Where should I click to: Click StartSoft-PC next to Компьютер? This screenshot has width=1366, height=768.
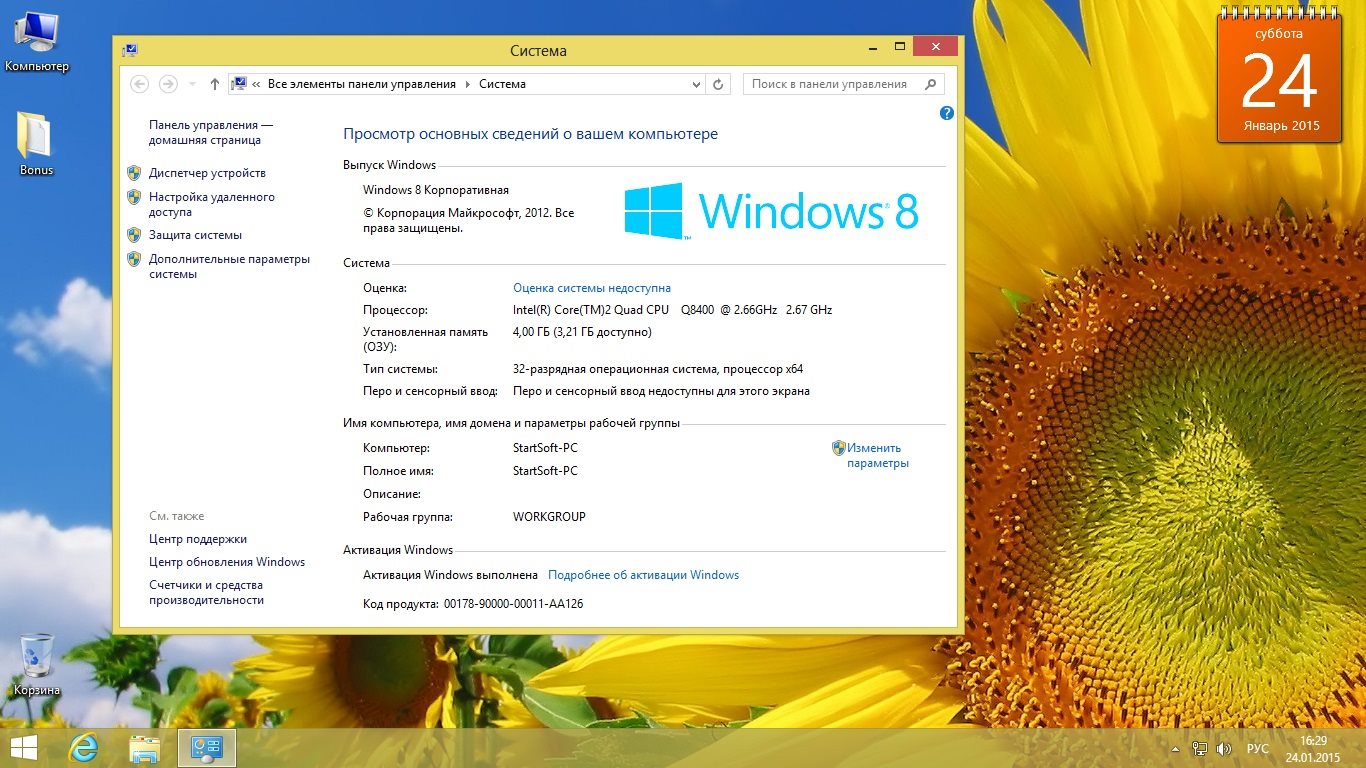pos(545,448)
